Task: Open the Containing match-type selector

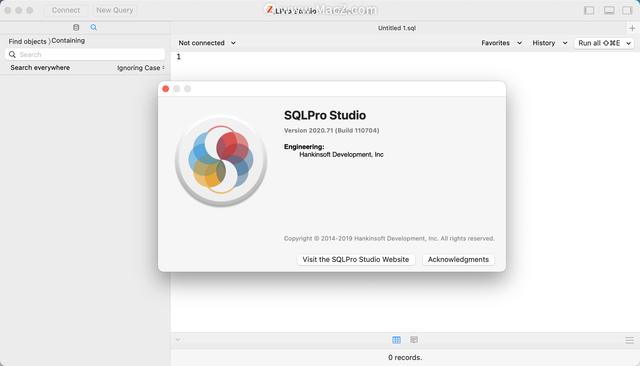Action: tap(68, 40)
